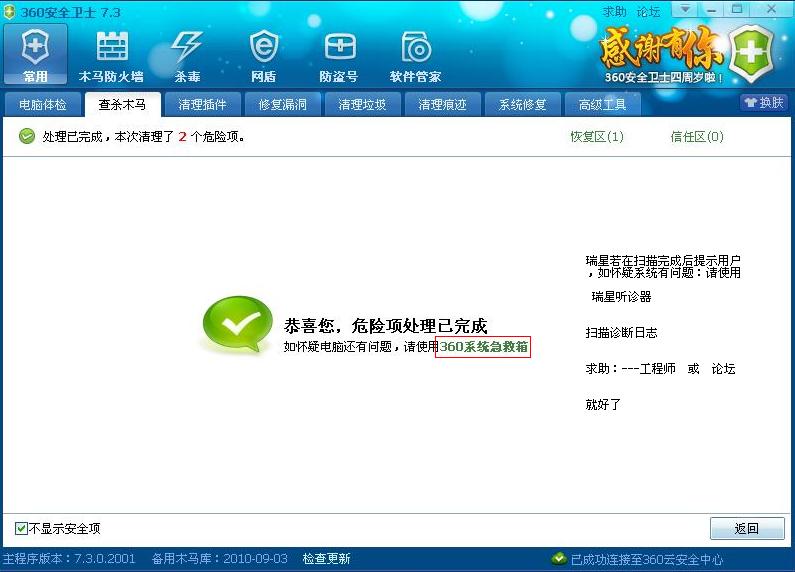Minimize the 360安全卫士 window
Screen dimensions: 795x572
tap(711, 9)
